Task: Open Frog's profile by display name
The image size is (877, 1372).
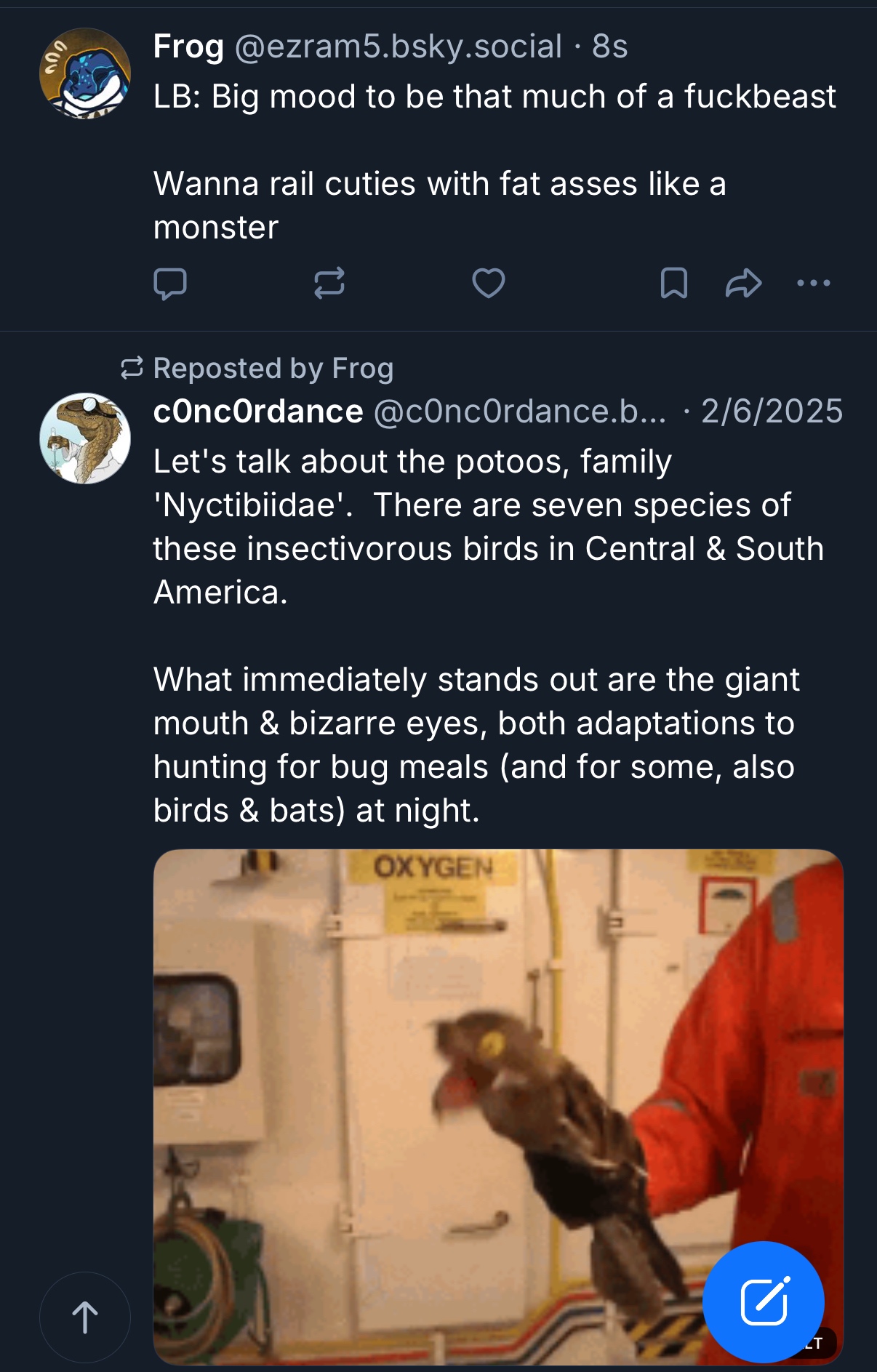Action: click(x=188, y=47)
